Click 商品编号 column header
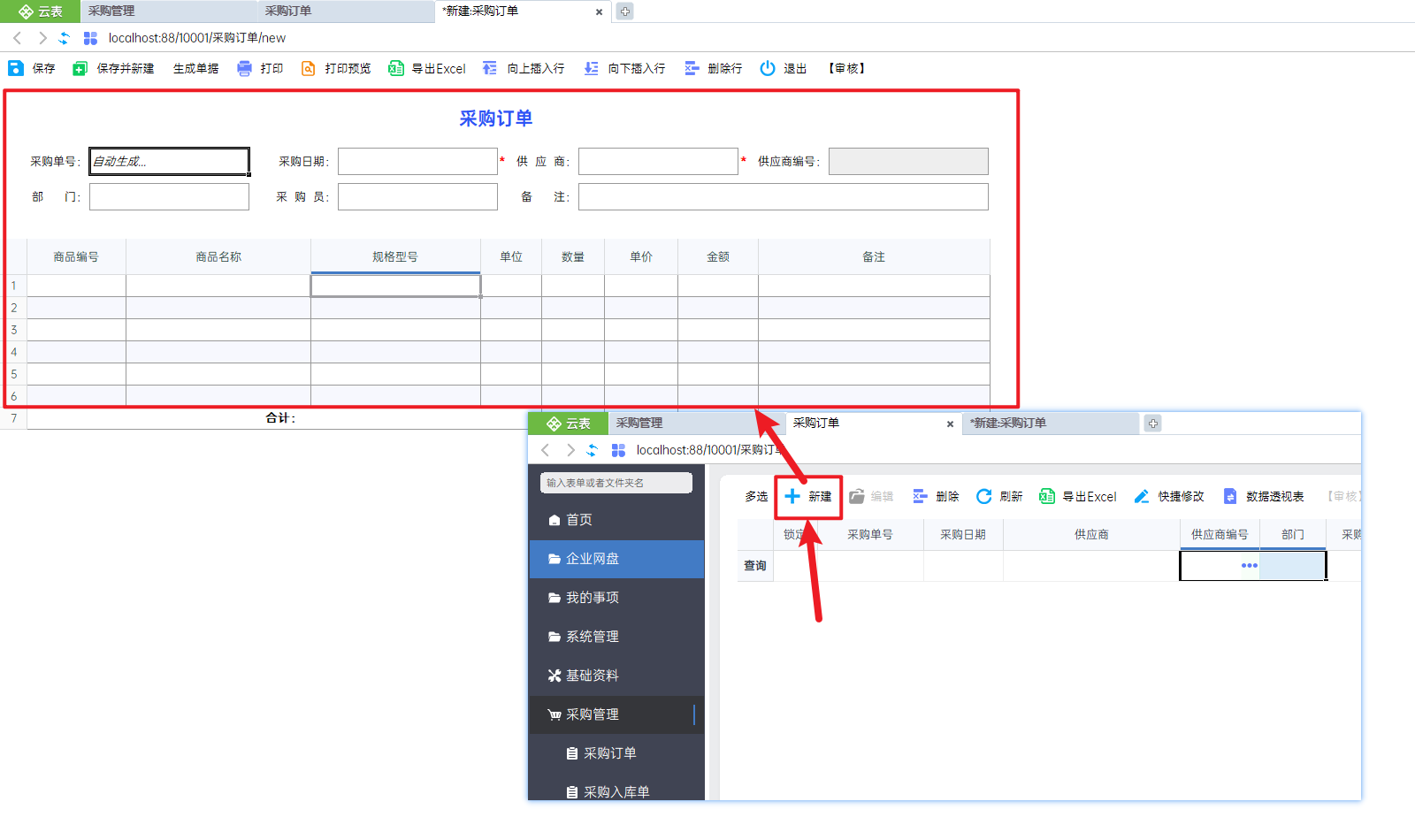 pyautogui.click(x=76, y=256)
